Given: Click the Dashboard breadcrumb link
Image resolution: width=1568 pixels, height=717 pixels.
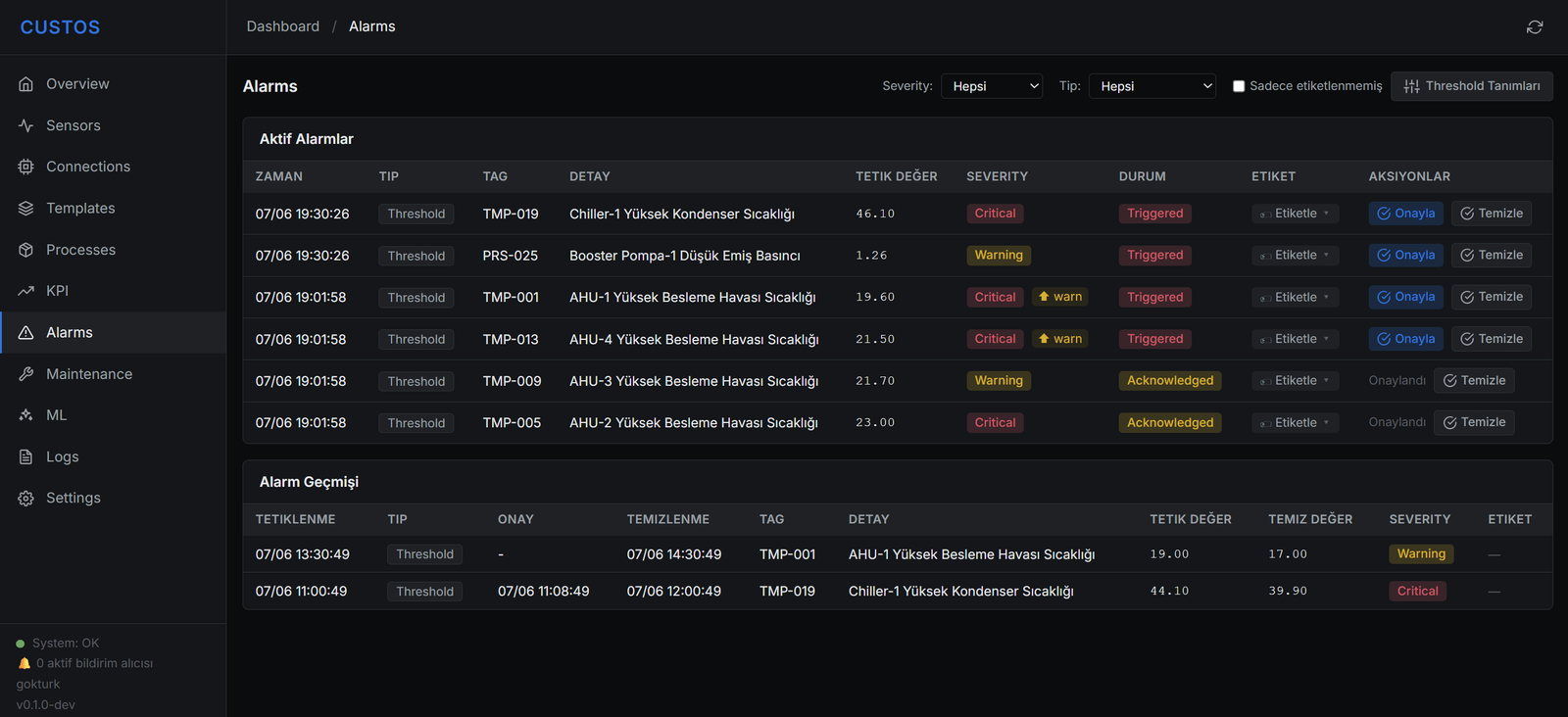Looking at the screenshot, I should 283,26.
